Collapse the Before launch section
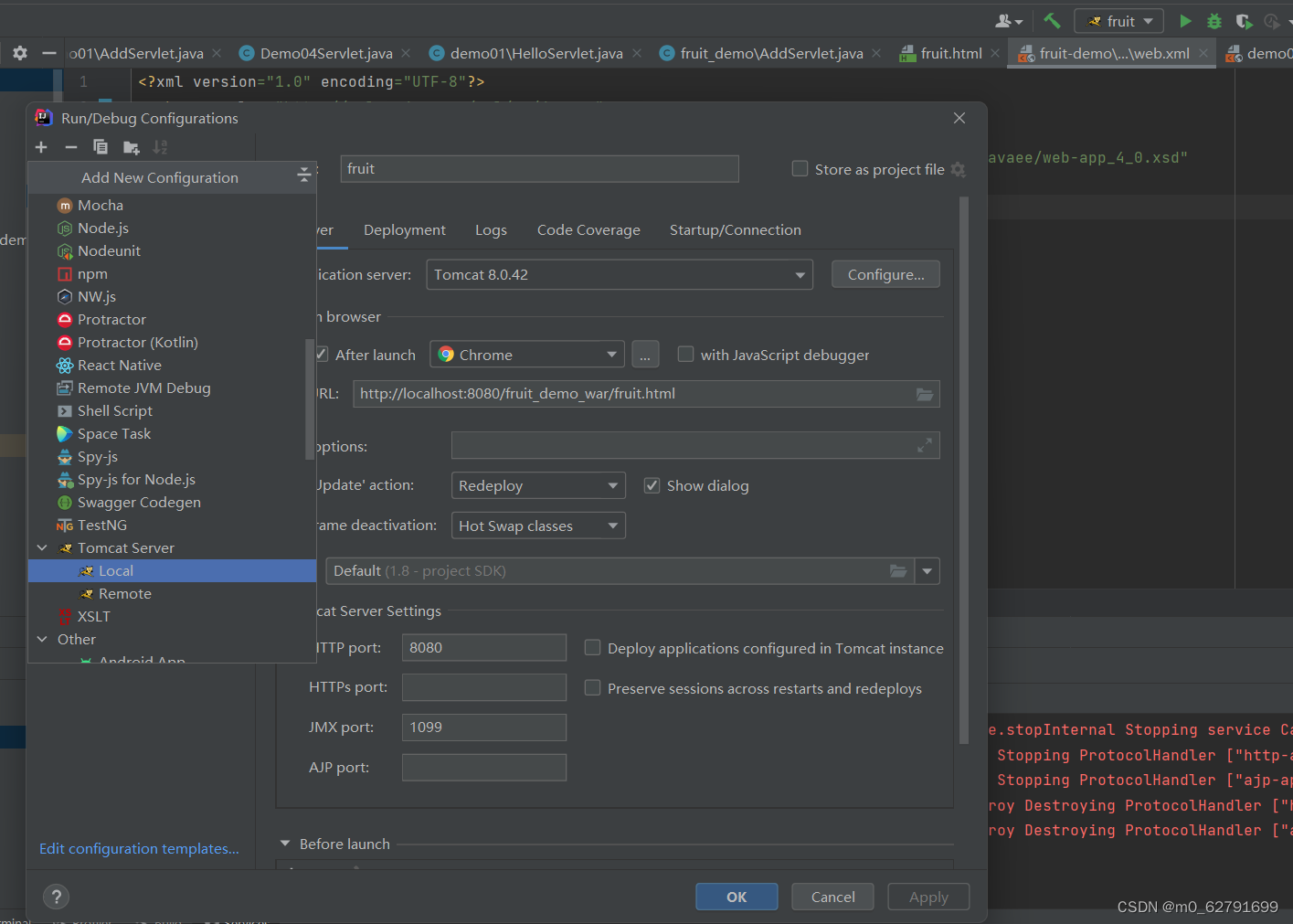Viewport: 1293px width, 924px height. pyautogui.click(x=285, y=844)
